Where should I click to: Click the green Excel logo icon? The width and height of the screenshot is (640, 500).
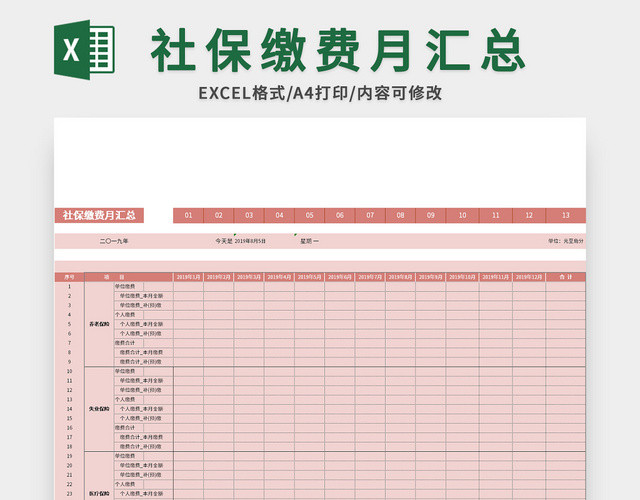click(84, 50)
